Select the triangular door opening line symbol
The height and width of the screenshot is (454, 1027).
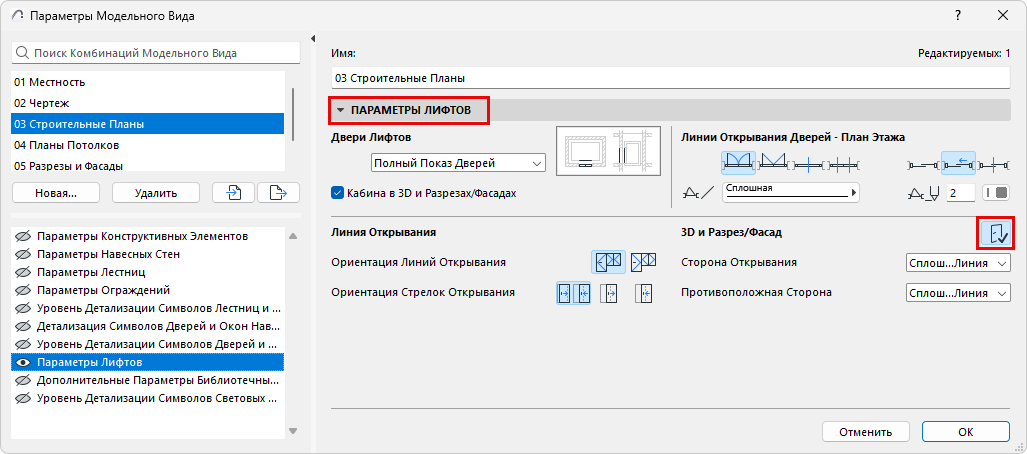click(x=772, y=162)
